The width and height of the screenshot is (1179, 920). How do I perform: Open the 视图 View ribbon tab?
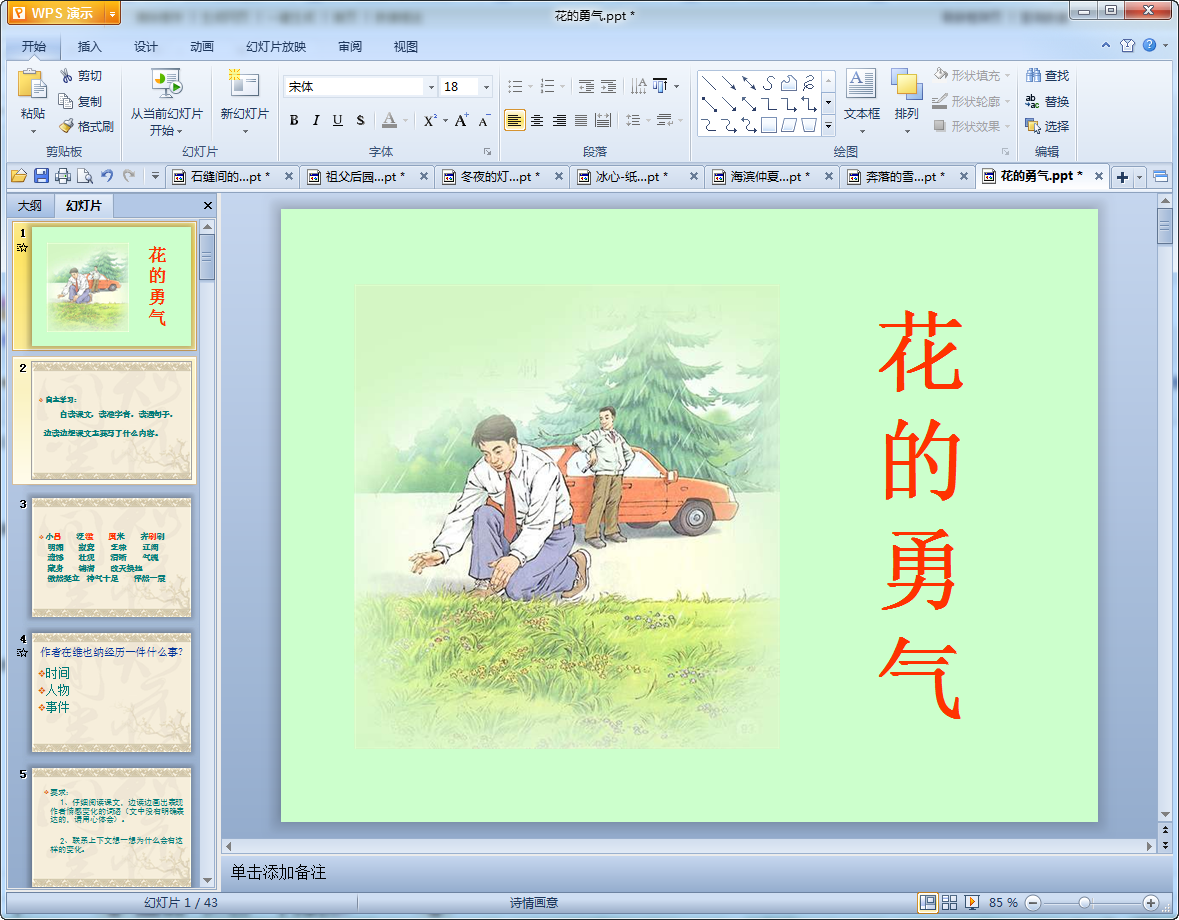(x=405, y=47)
